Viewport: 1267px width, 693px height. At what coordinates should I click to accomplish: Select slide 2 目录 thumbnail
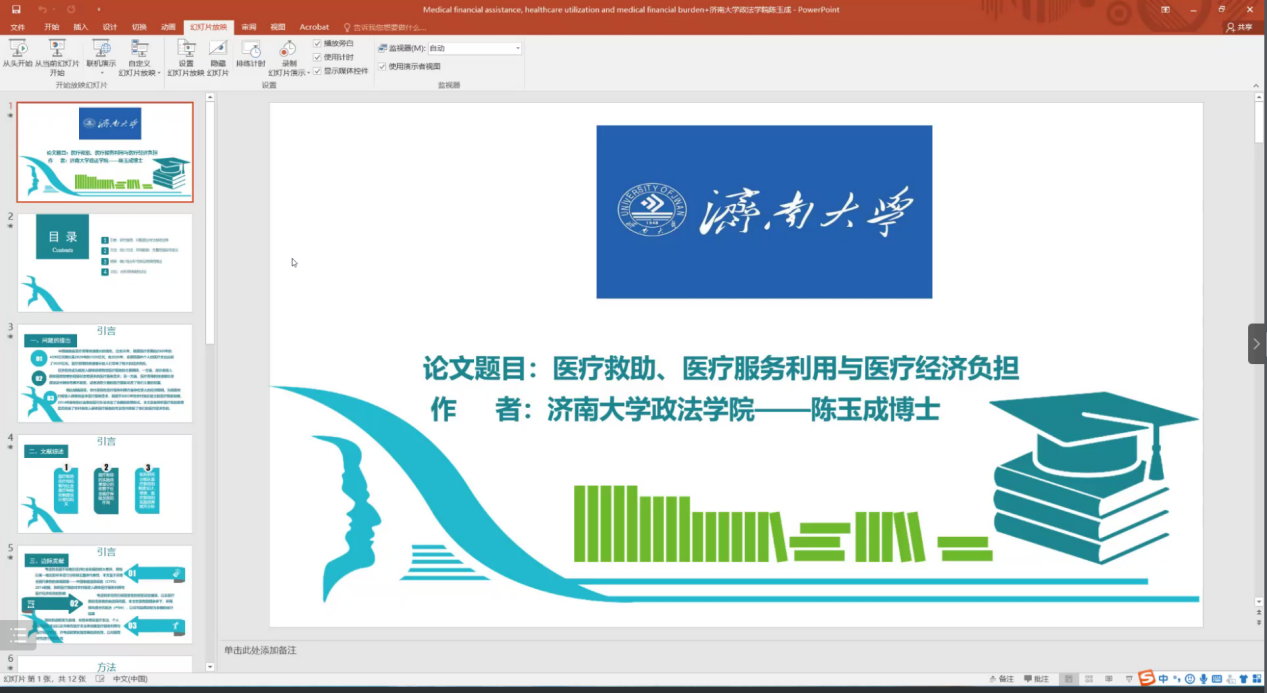point(105,262)
